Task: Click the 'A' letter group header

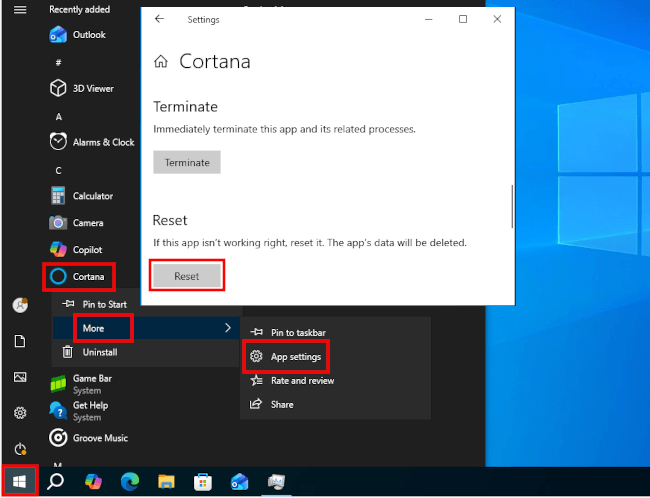Action: click(58, 117)
